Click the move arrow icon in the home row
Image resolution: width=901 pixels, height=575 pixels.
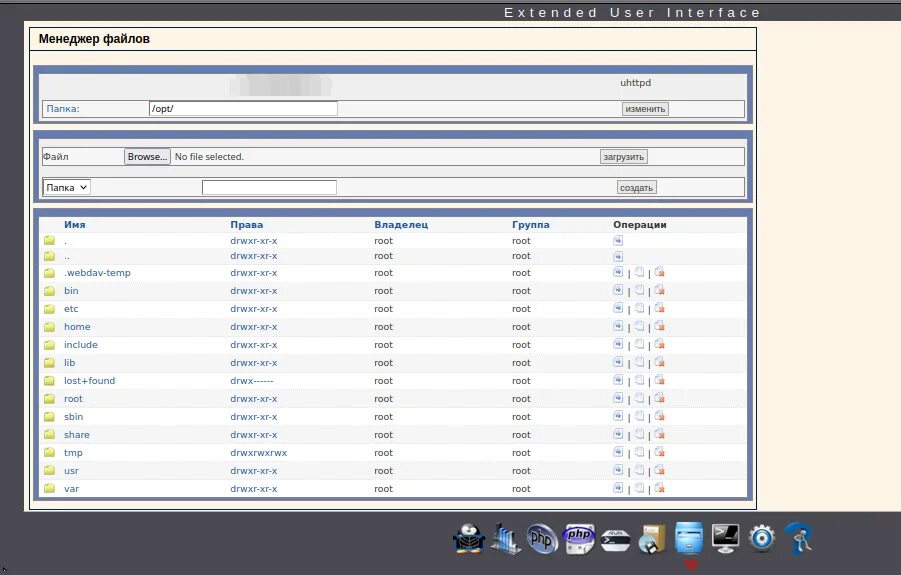(618, 326)
